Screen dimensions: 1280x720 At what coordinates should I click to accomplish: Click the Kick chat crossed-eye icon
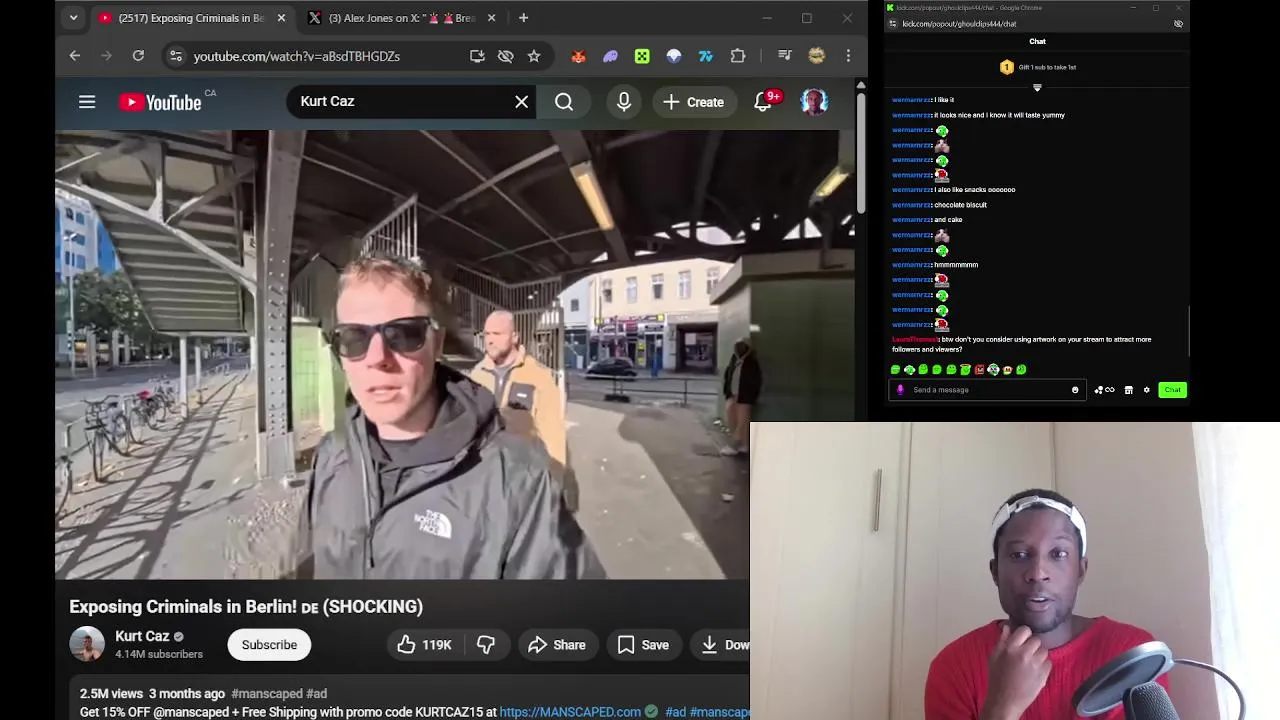[1178, 24]
